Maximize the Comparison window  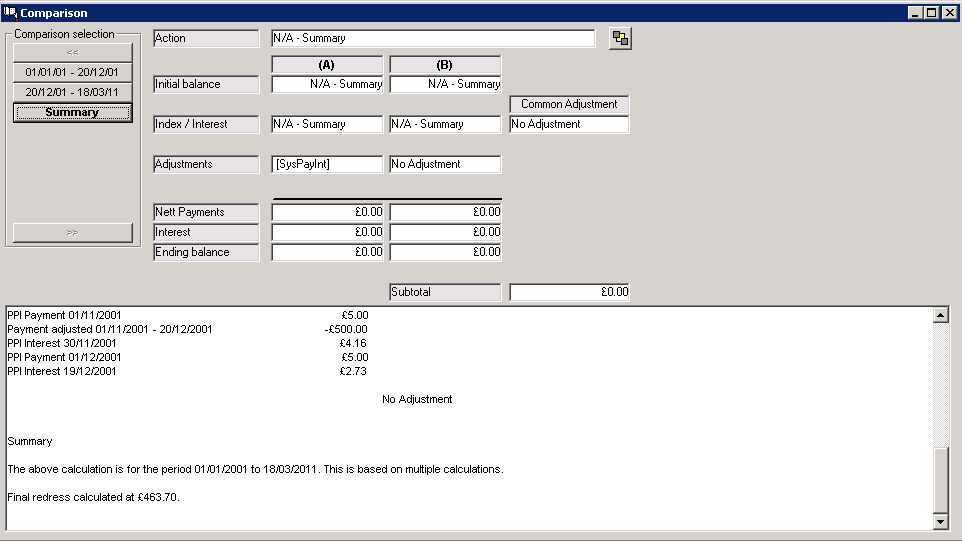pos(931,13)
